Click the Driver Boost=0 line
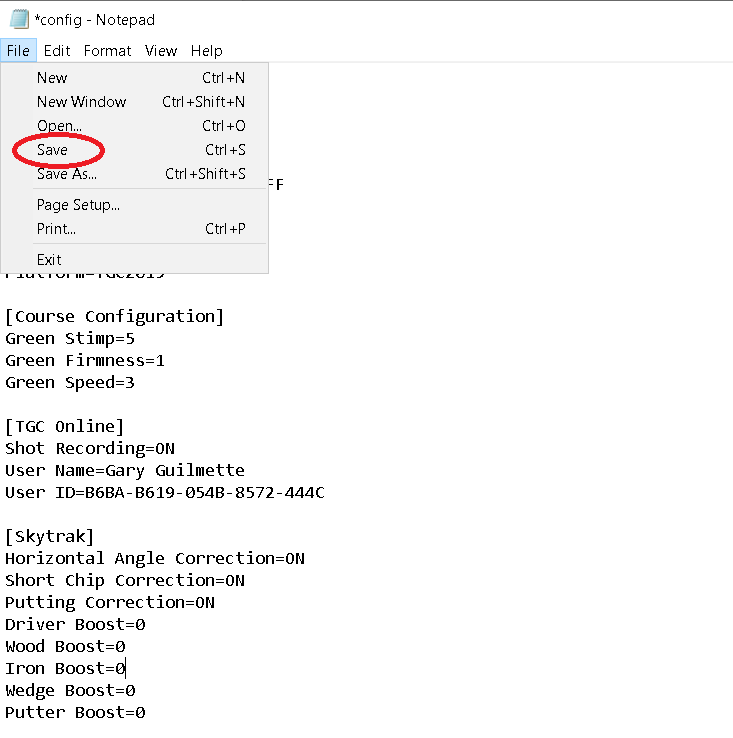The width and height of the screenshot is (733, 738). [x=75, y=625]
